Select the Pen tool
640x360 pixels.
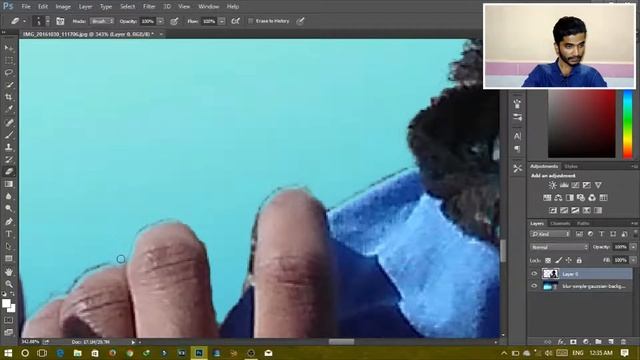pyautogui.click(x=9, y=222)
